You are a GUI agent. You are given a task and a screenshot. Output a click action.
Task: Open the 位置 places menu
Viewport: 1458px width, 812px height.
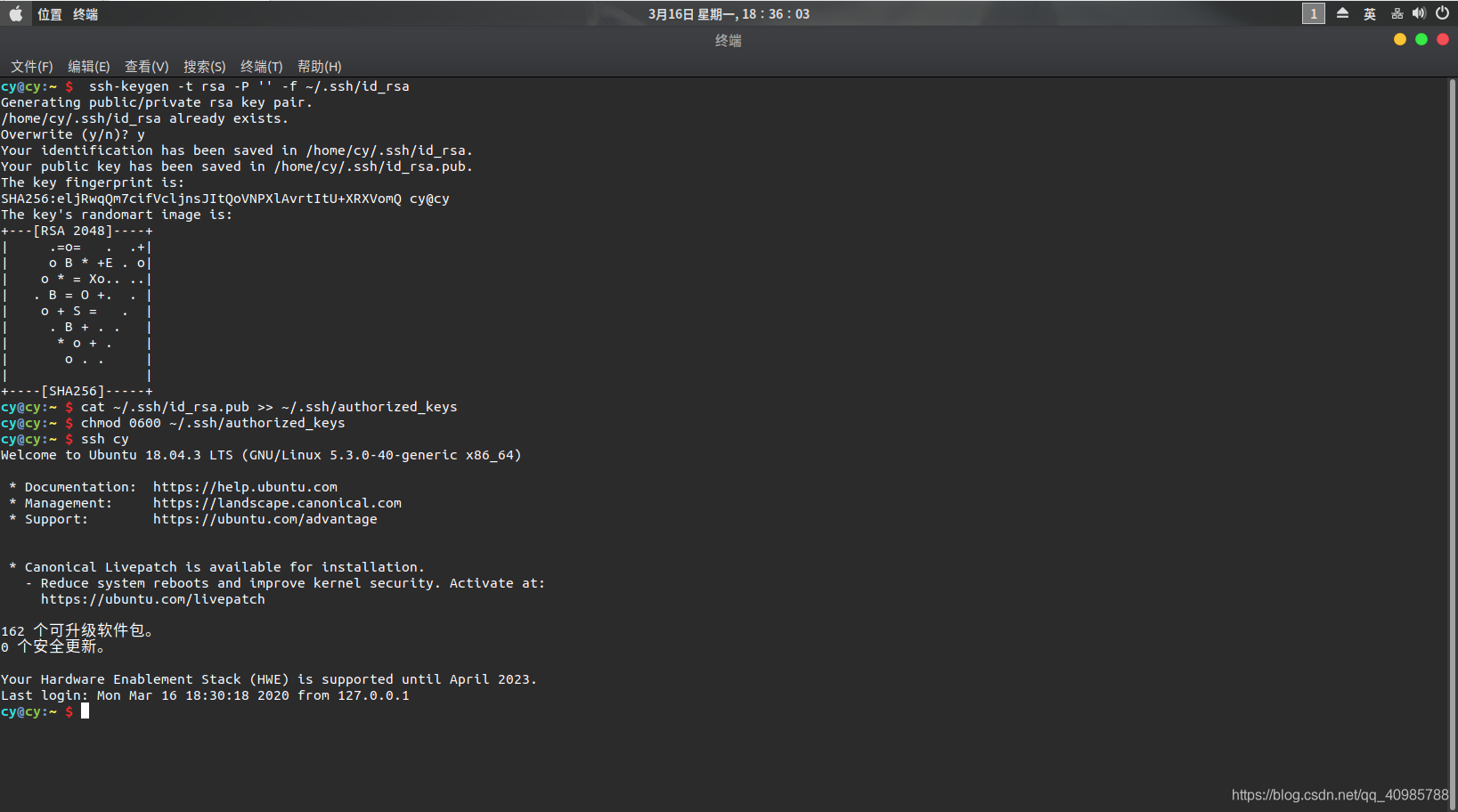coord(50,14)
